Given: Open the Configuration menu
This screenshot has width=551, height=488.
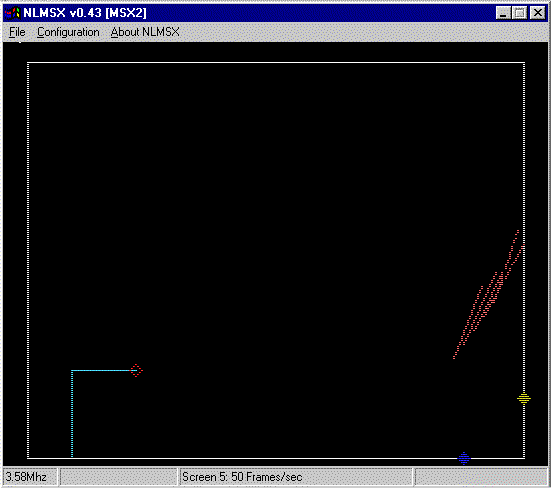Looking at the screenshot, I should coord(68,32).
